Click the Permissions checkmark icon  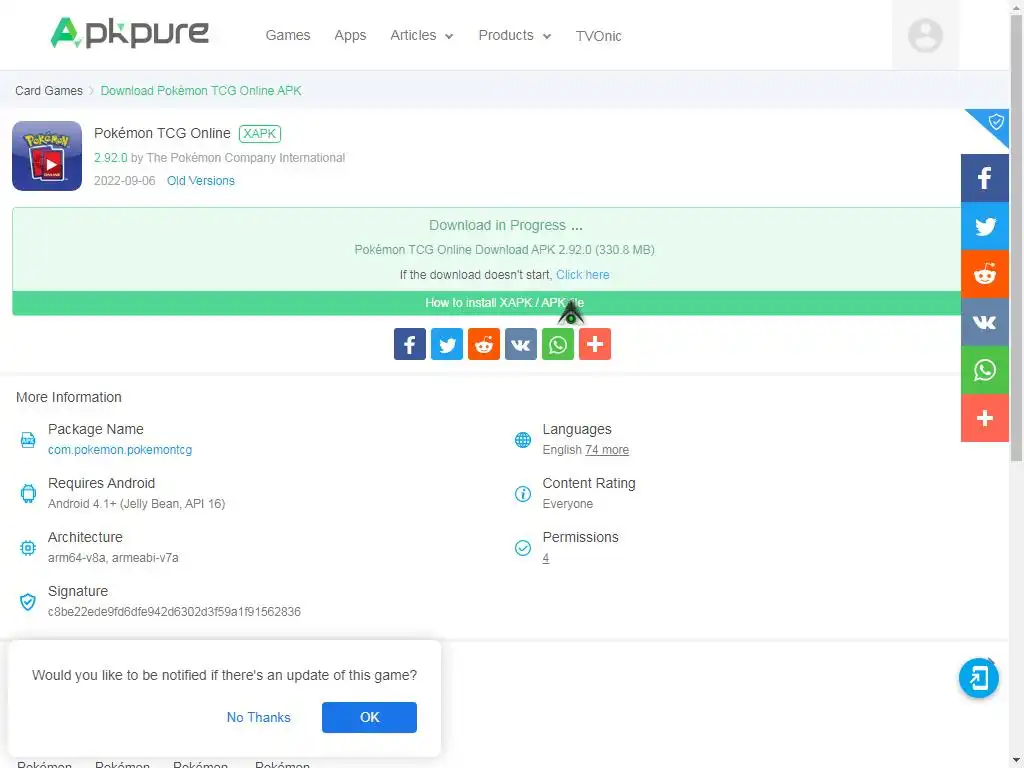[x=523, y=548]
